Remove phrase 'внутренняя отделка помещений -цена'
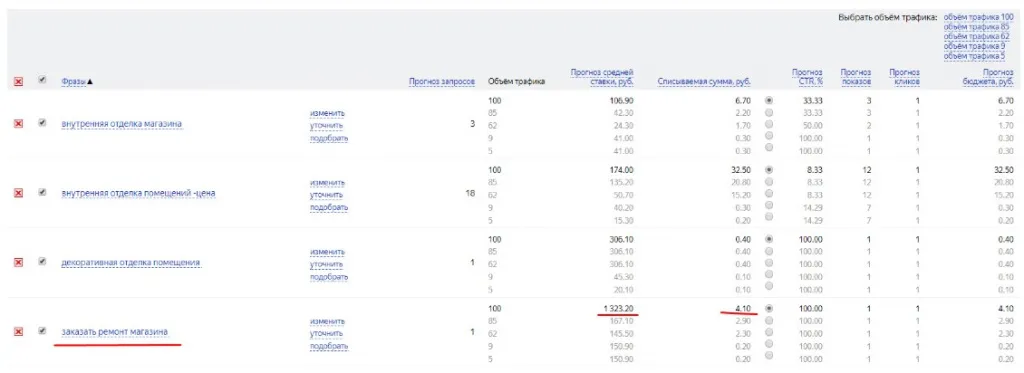This screenshot has height=373, width=1024. click(18, 193)
